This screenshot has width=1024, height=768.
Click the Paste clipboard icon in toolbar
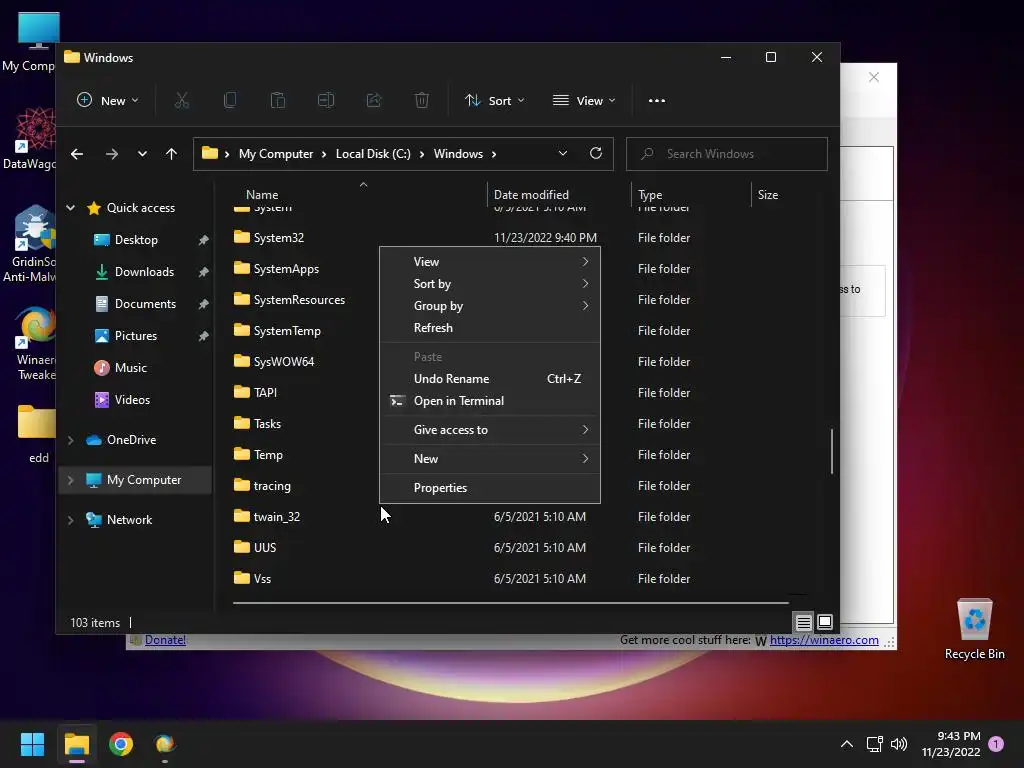pos(278,101)
